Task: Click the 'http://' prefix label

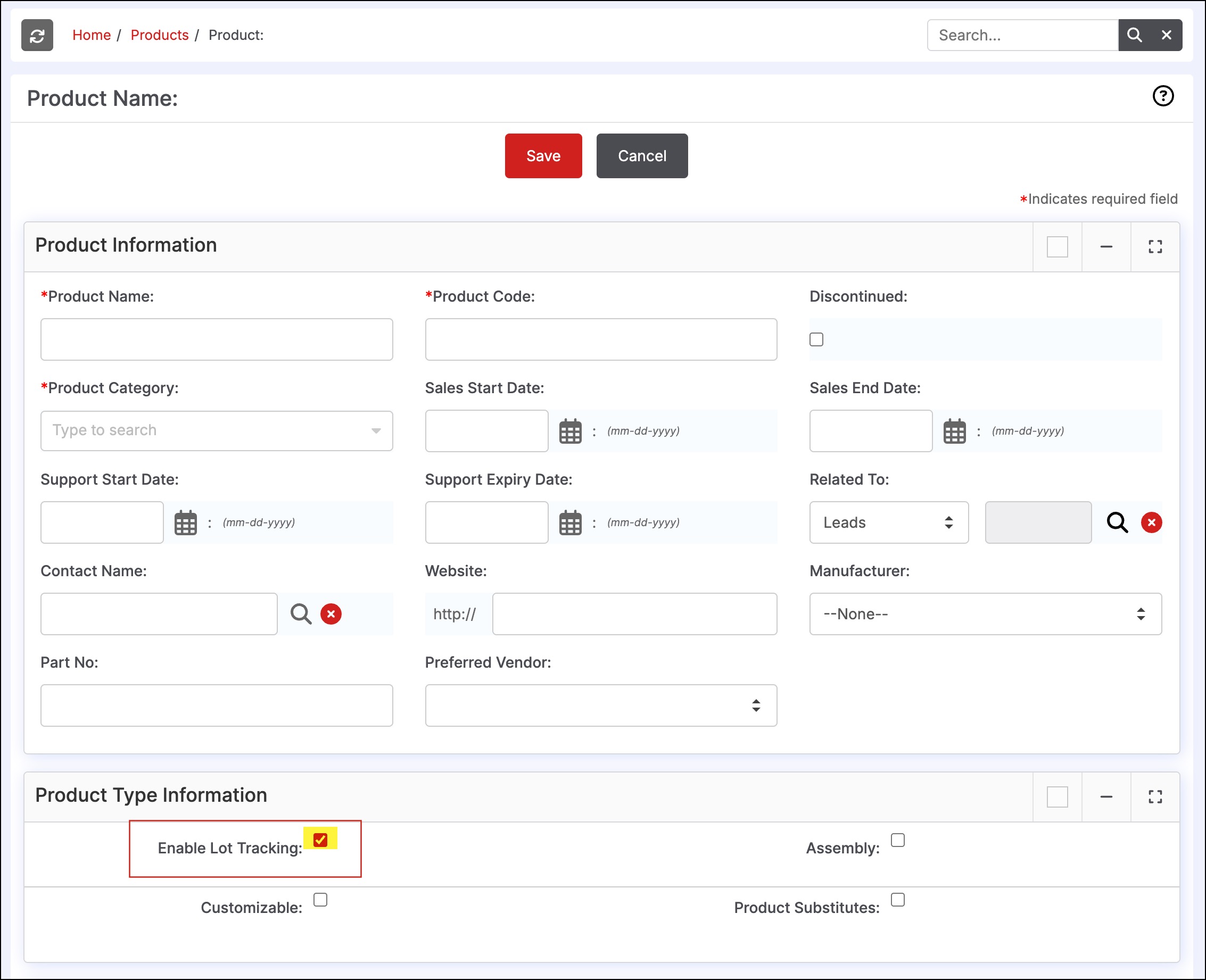Action: coord(455,614)
